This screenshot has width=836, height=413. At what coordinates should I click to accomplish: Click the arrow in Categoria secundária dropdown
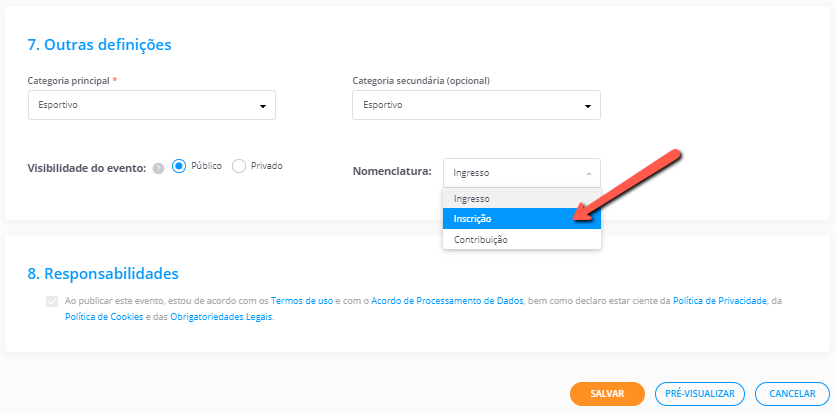click(x=588, y=106)
